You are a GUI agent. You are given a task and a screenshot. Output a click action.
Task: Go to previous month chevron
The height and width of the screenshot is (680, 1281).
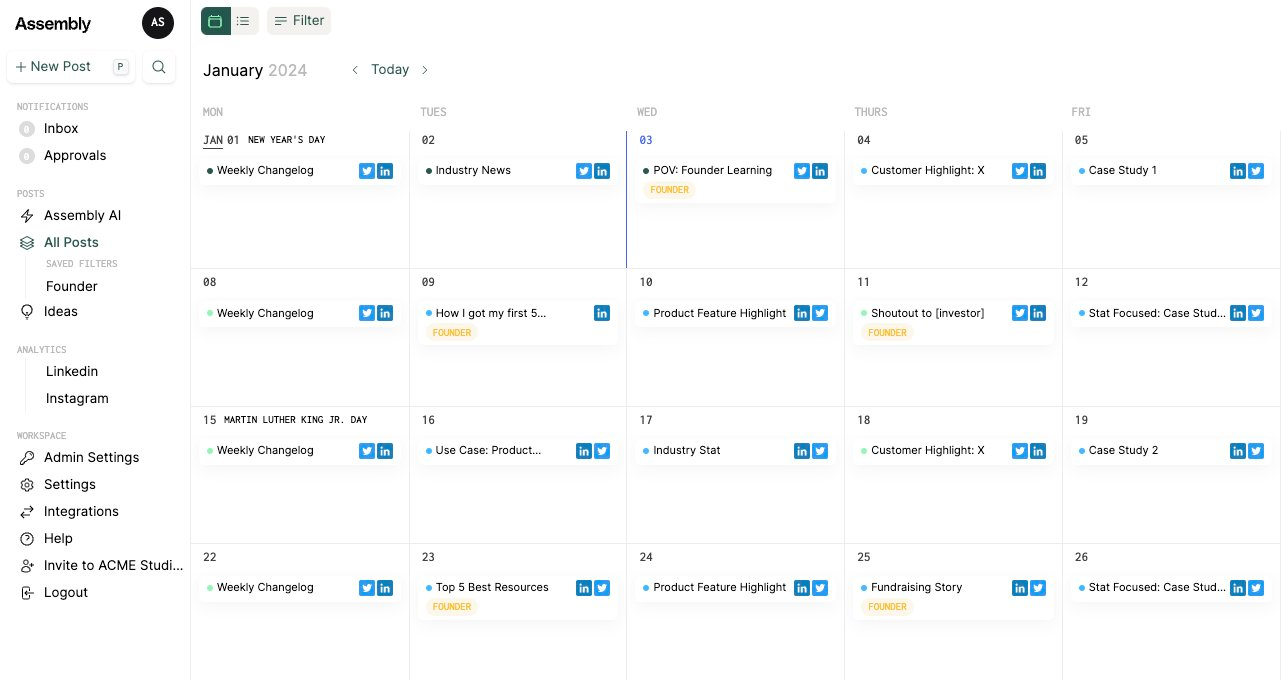click(355, 70)
